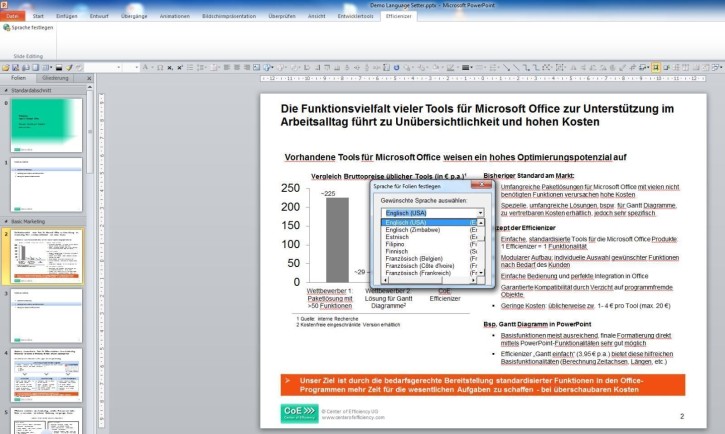The image size is (725, 434).
Task: Click the line spacing icon
Action: pyautogui.click(x=201, y=67)
